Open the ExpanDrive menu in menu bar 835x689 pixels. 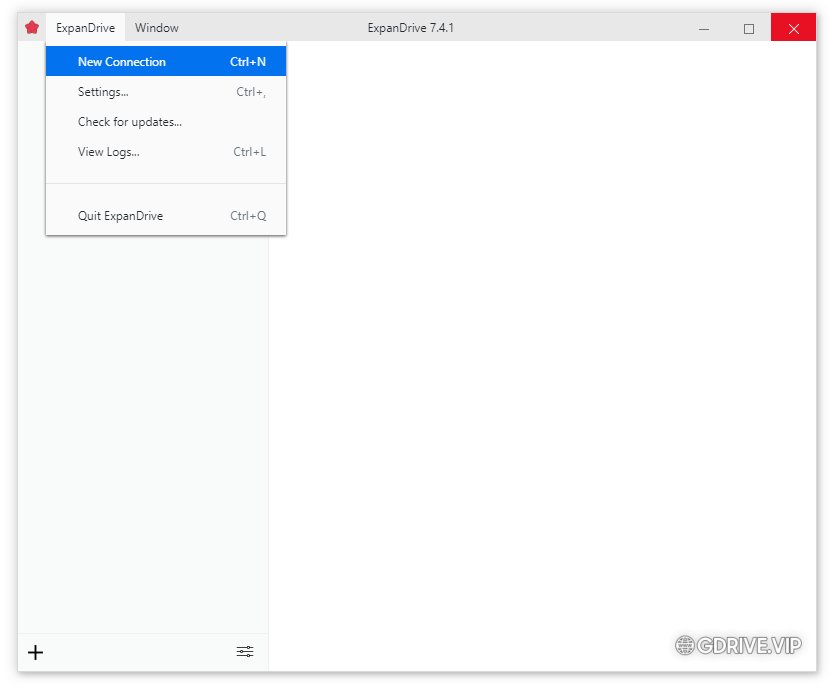(x=85, y=28)
